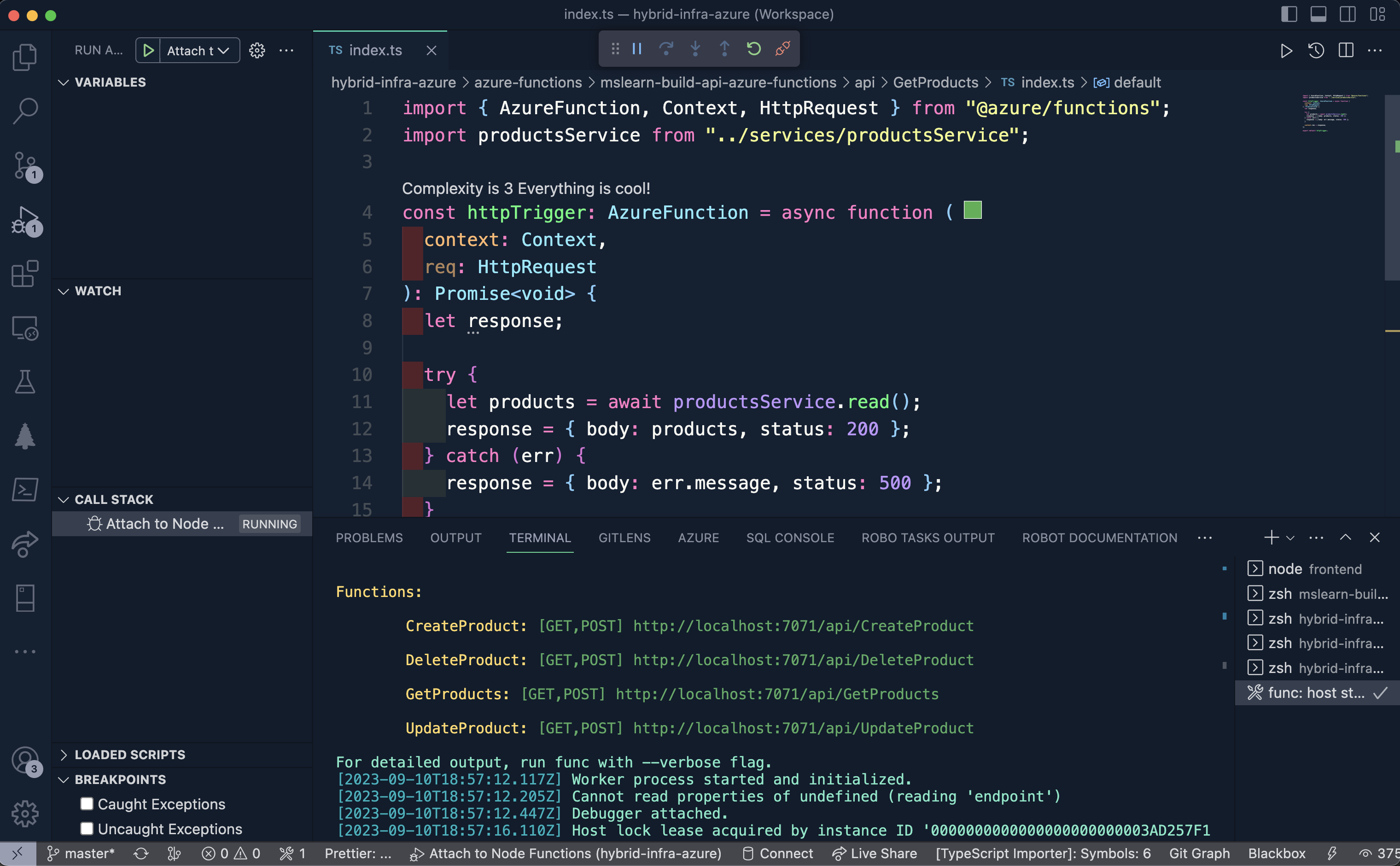The height and width of the screenshot is (866, 1400).
Task: Switch to the GITLENS tab
Action: [624, 537]
